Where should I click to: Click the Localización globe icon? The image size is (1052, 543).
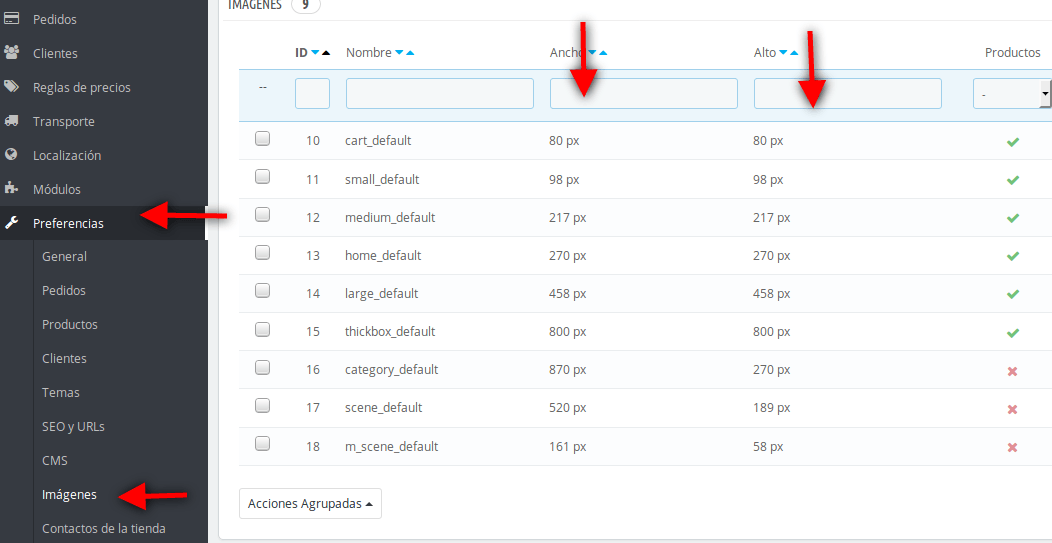tap(11, 155)
